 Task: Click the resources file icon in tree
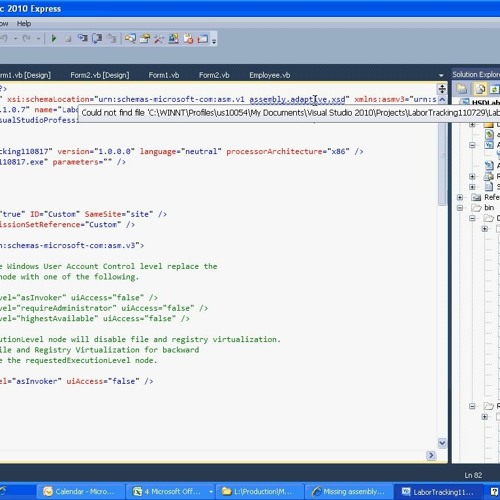pyautogui.click(x=489, y=176)
